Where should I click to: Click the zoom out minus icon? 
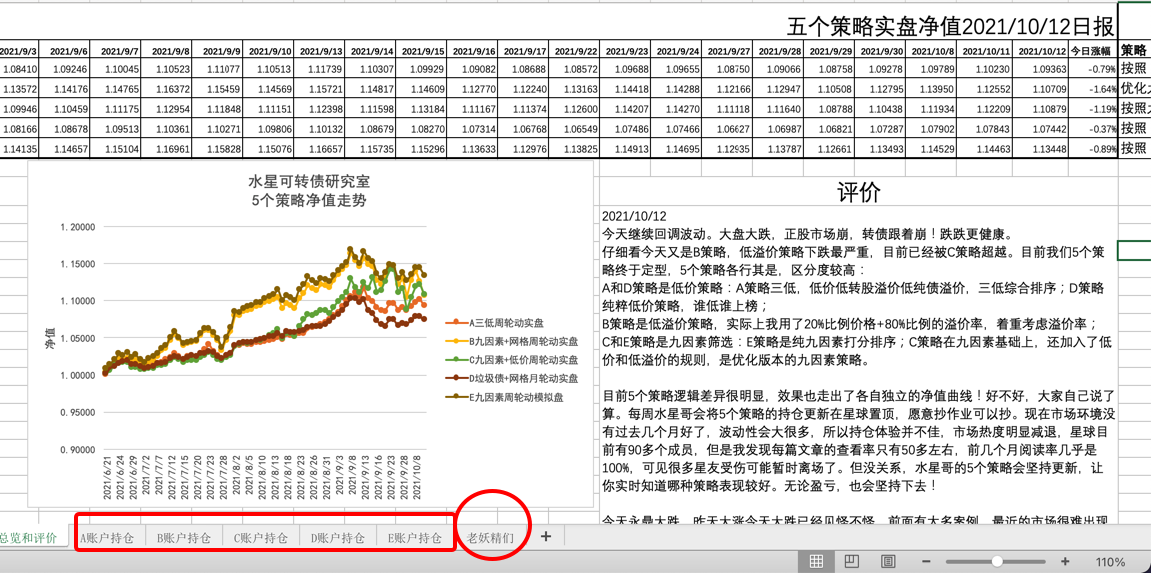(x=926, y=561)
